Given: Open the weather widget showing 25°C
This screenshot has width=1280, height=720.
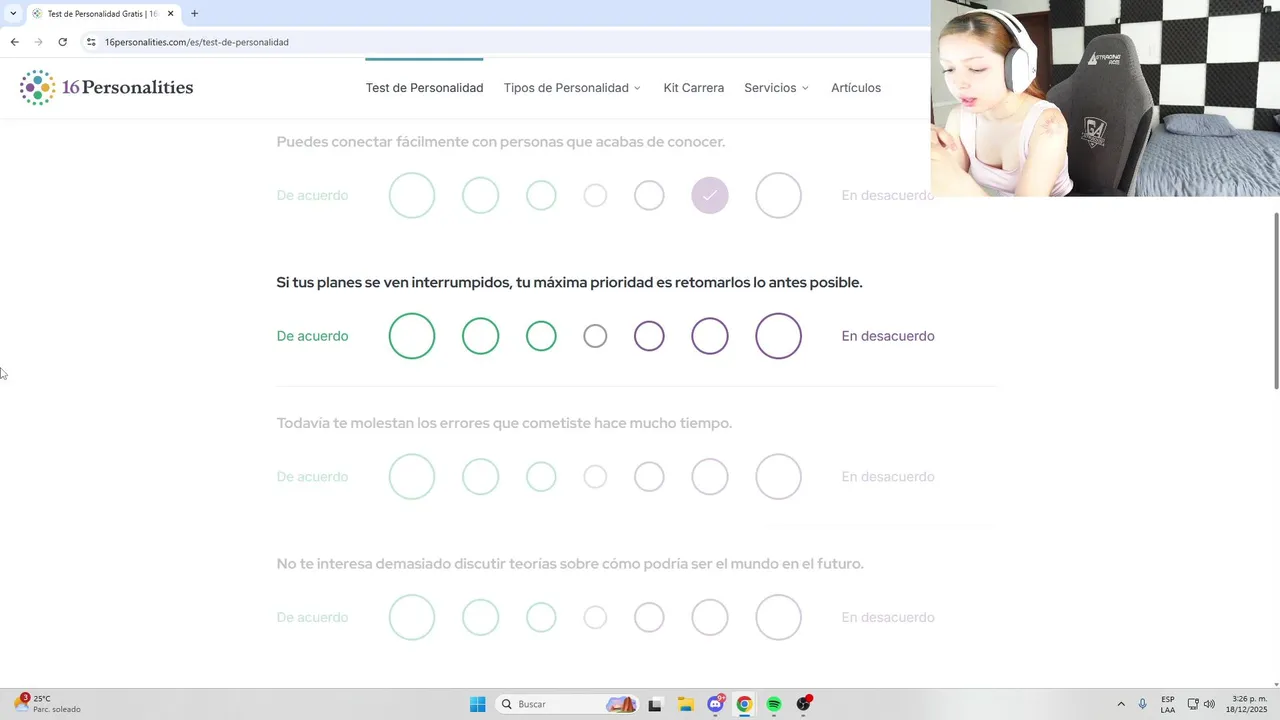Looking at the screenshot, I should tap(48, 704).
